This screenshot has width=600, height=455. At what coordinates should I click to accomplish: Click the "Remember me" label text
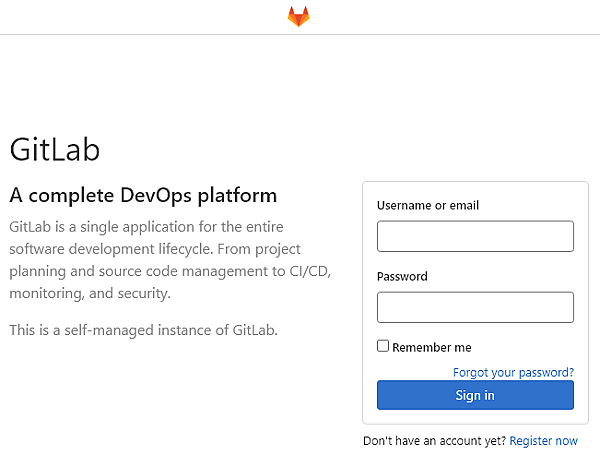pyautogui.click(x=431, y=348)
